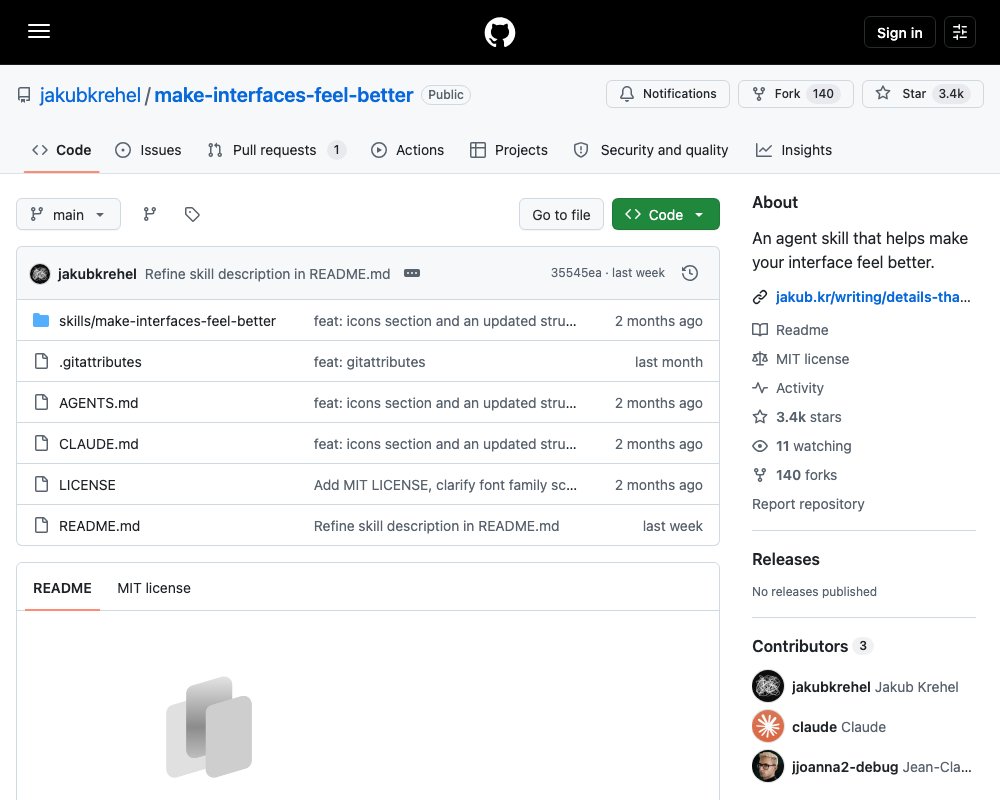Click the Notifications bell button

668,94
